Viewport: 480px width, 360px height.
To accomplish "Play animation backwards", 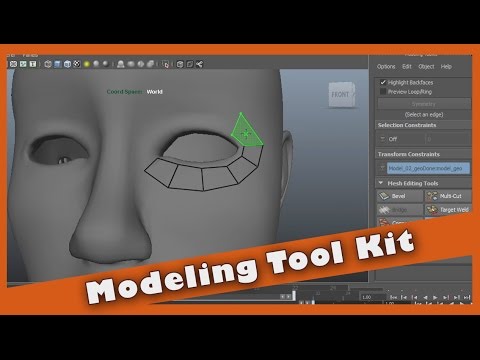I will [x=425, y=297].
